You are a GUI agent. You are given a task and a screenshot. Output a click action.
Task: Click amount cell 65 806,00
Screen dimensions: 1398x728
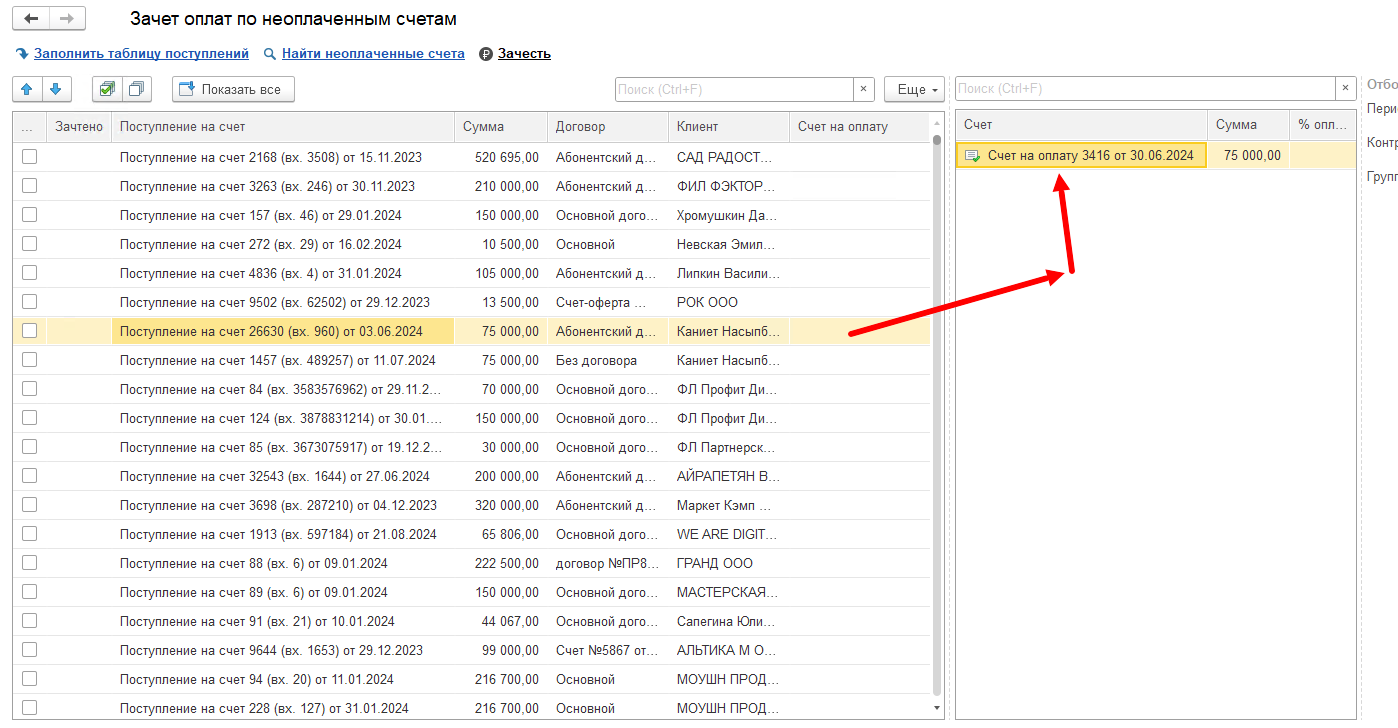(501, 534)
